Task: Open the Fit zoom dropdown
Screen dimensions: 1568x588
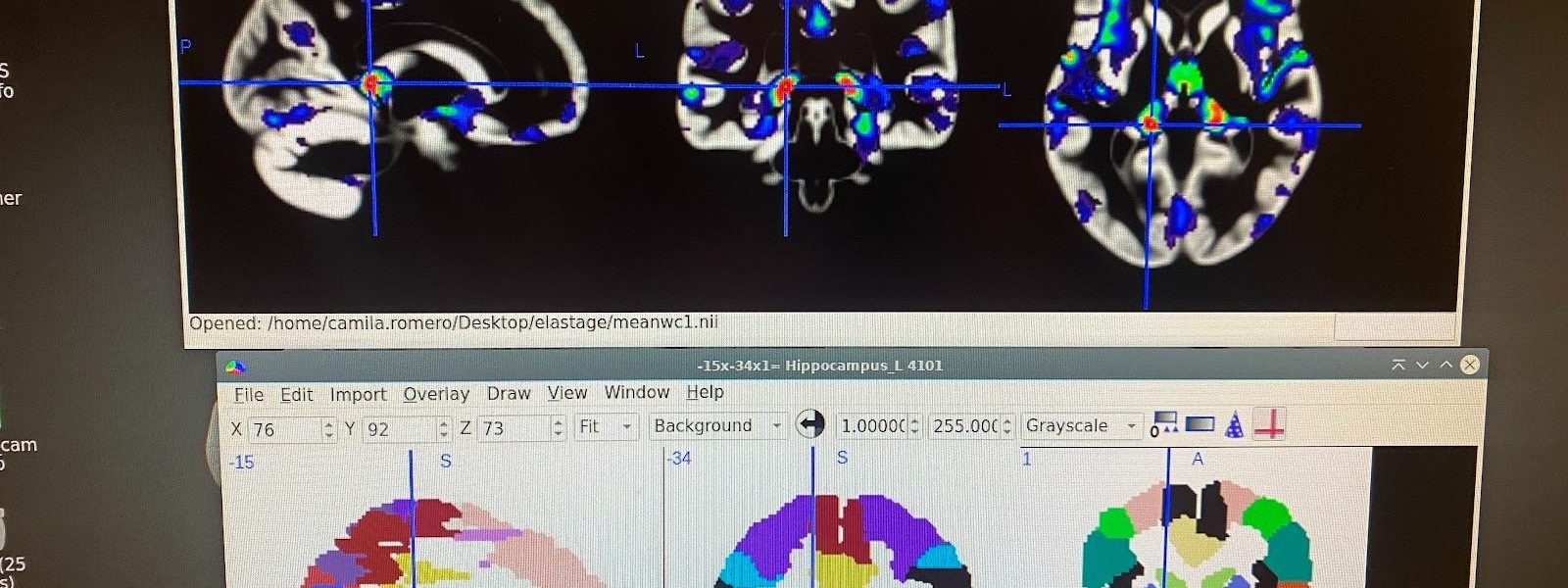Action: [x=606, y=427]
